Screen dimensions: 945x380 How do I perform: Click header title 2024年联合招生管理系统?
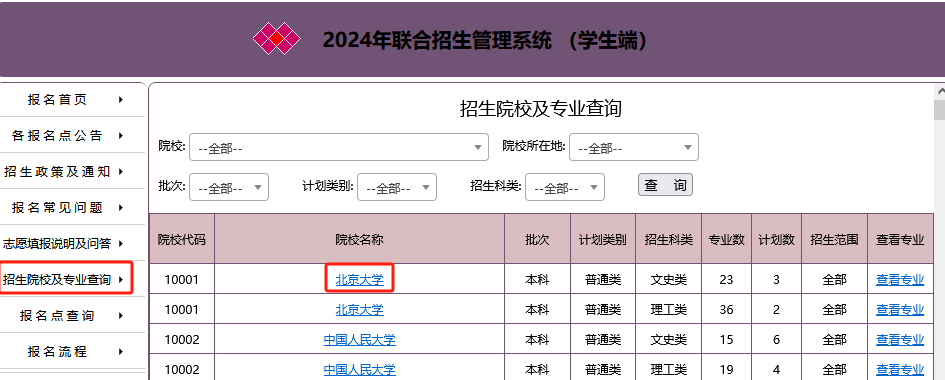[437, 41]
